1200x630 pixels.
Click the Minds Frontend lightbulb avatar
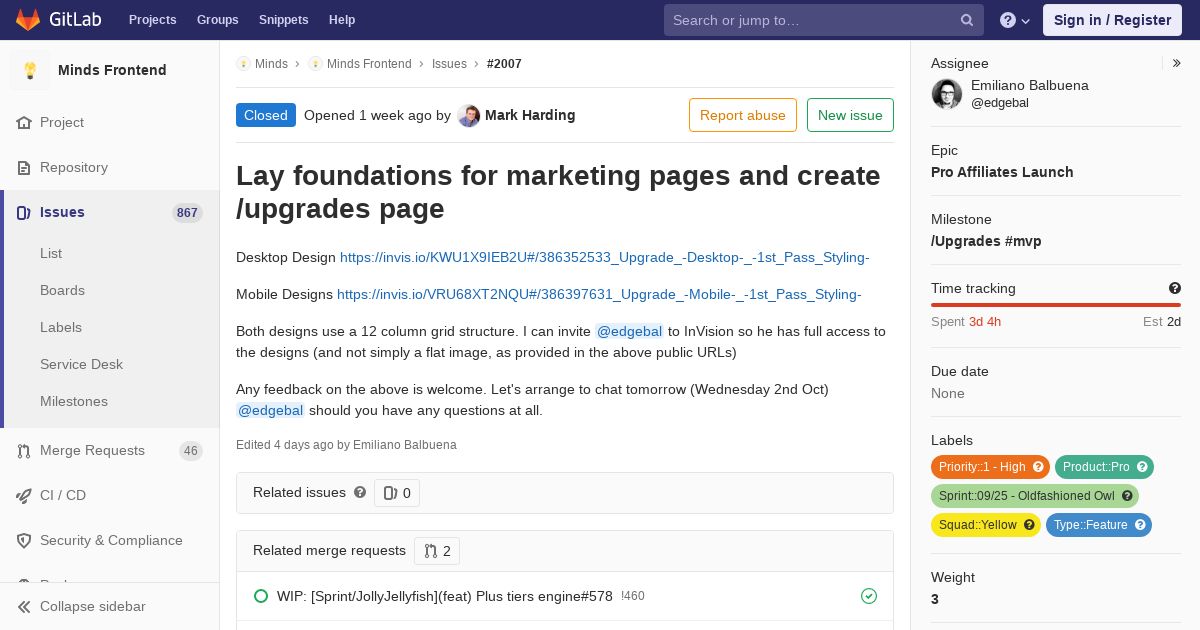[x=30, y=70]
